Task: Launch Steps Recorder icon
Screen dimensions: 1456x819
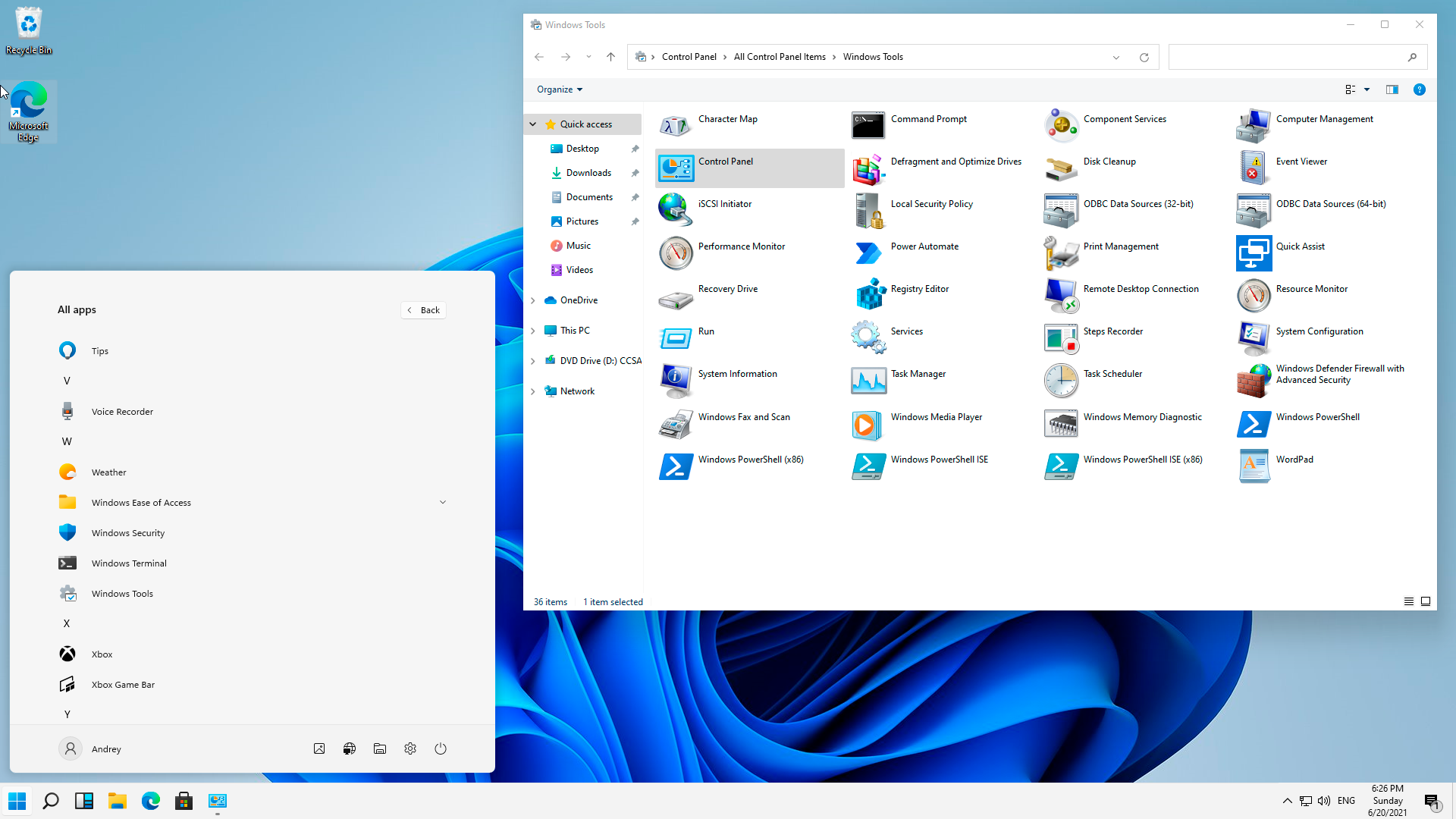Action: click(x=1061, y=338)
